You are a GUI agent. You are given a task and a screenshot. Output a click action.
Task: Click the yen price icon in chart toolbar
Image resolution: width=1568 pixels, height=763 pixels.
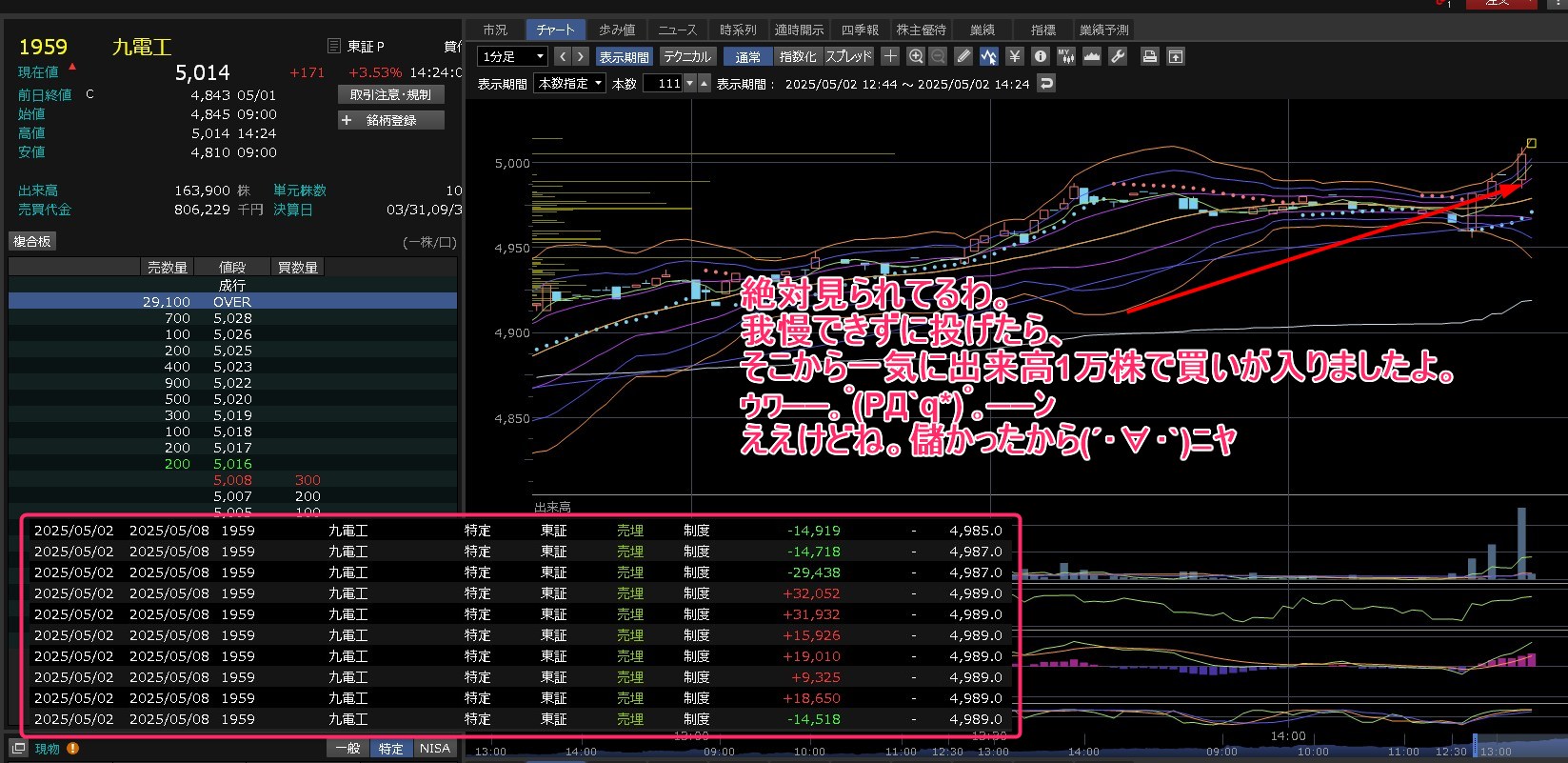coord(1015,56)
